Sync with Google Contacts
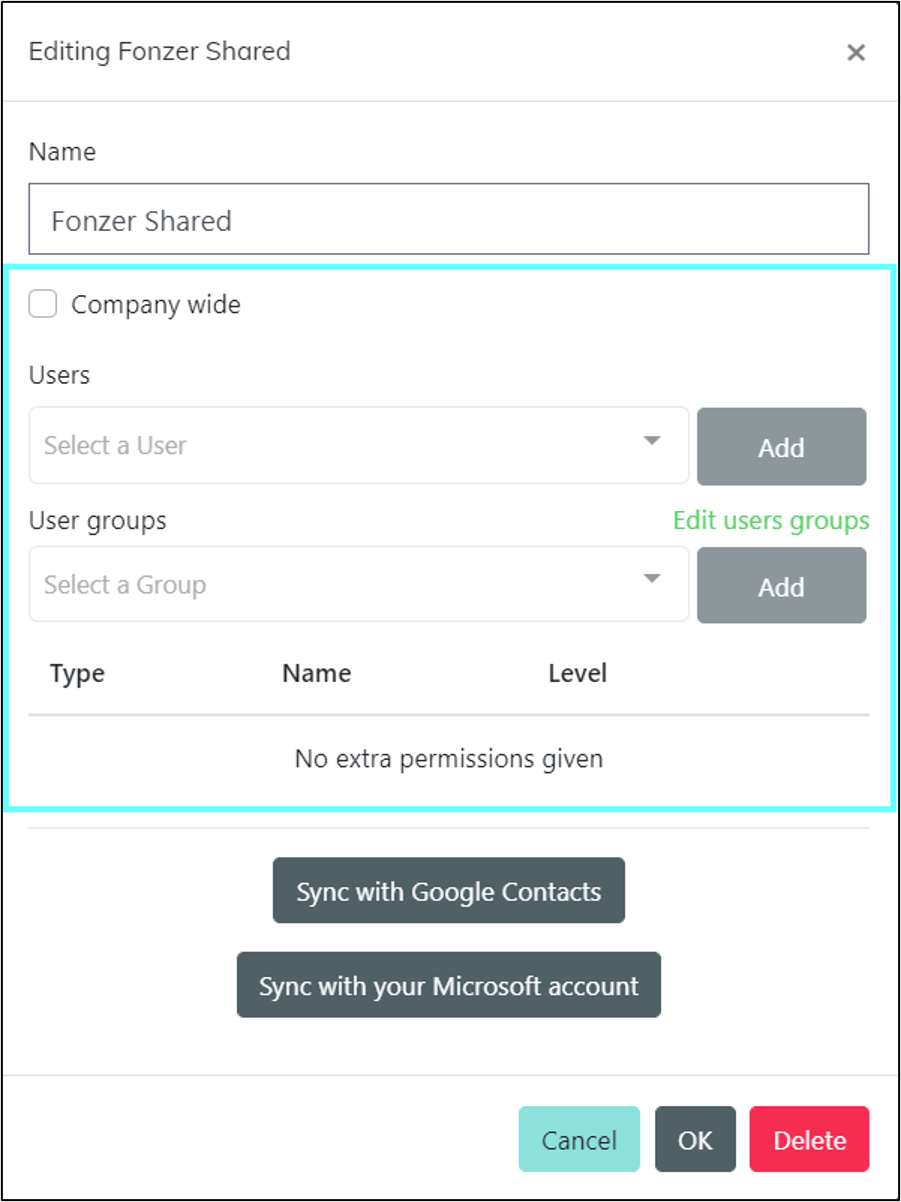 click(449, 890)
